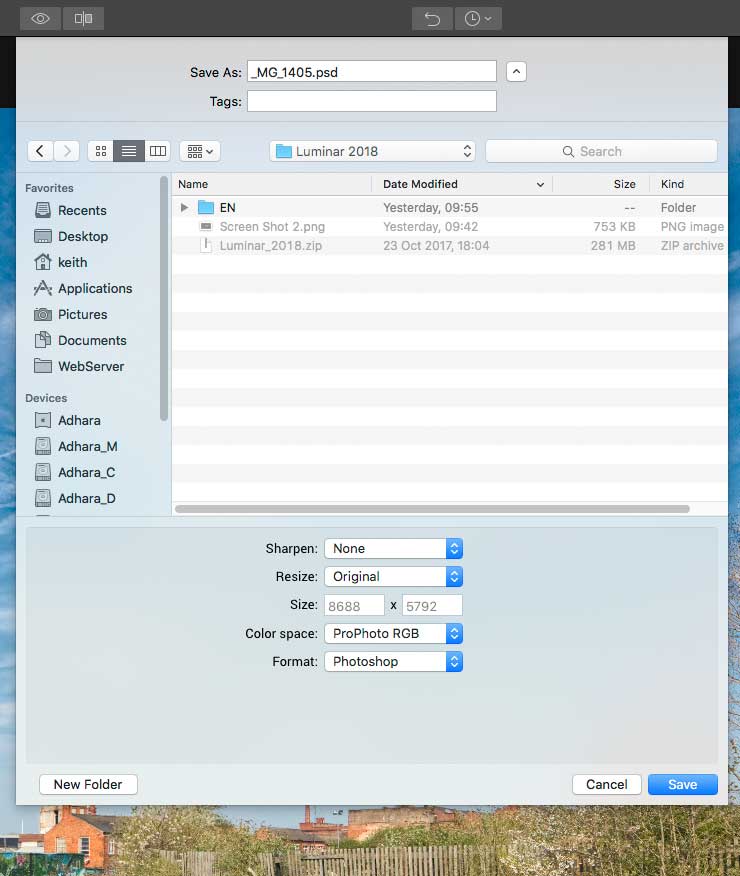This screenshot has height=876, width=740.
Task: Open the Resize dropdown set to Original
Action: (393, 576)
